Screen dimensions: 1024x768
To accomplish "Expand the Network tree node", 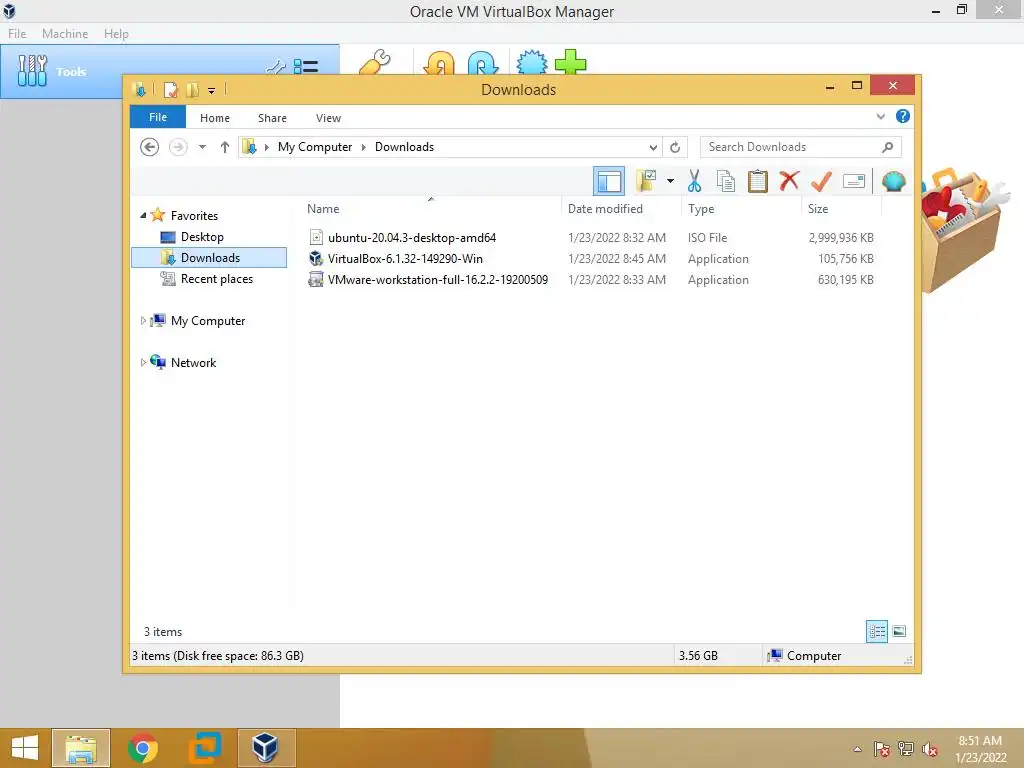I will click(x=143, y=362).
